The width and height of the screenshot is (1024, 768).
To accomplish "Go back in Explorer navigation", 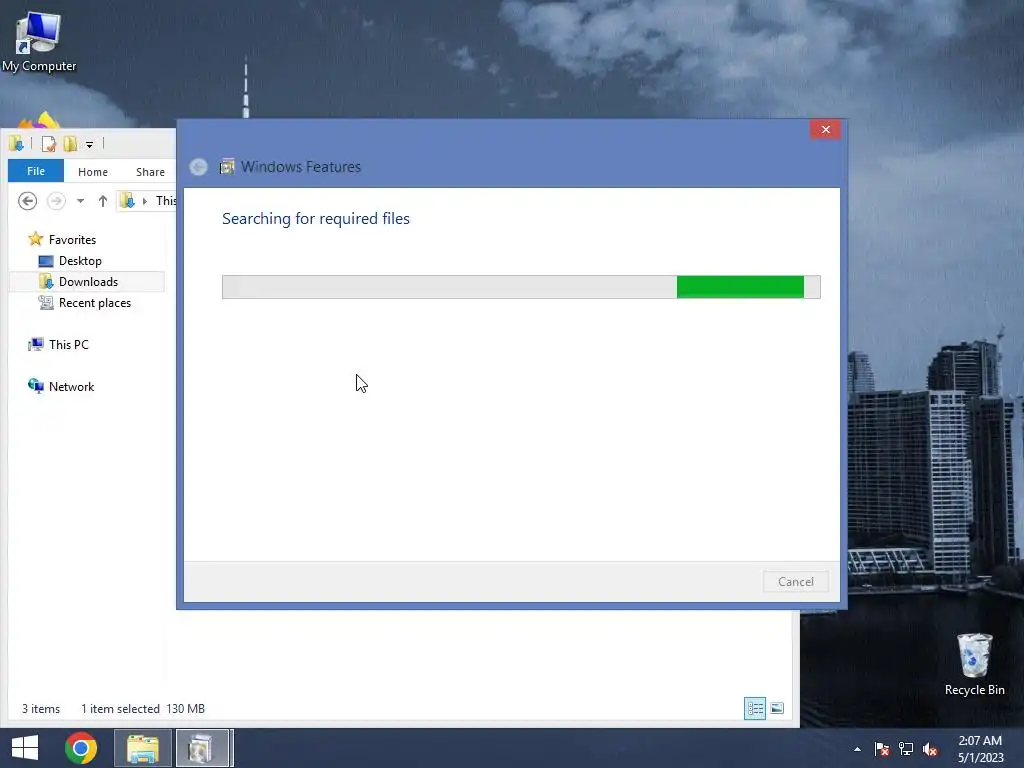I will click(x=27, y=201).
